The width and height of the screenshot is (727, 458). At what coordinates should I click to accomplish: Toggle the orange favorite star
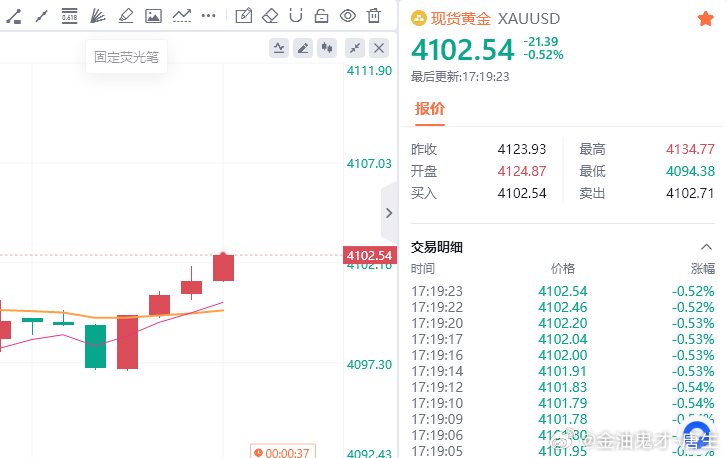[706, 19]
